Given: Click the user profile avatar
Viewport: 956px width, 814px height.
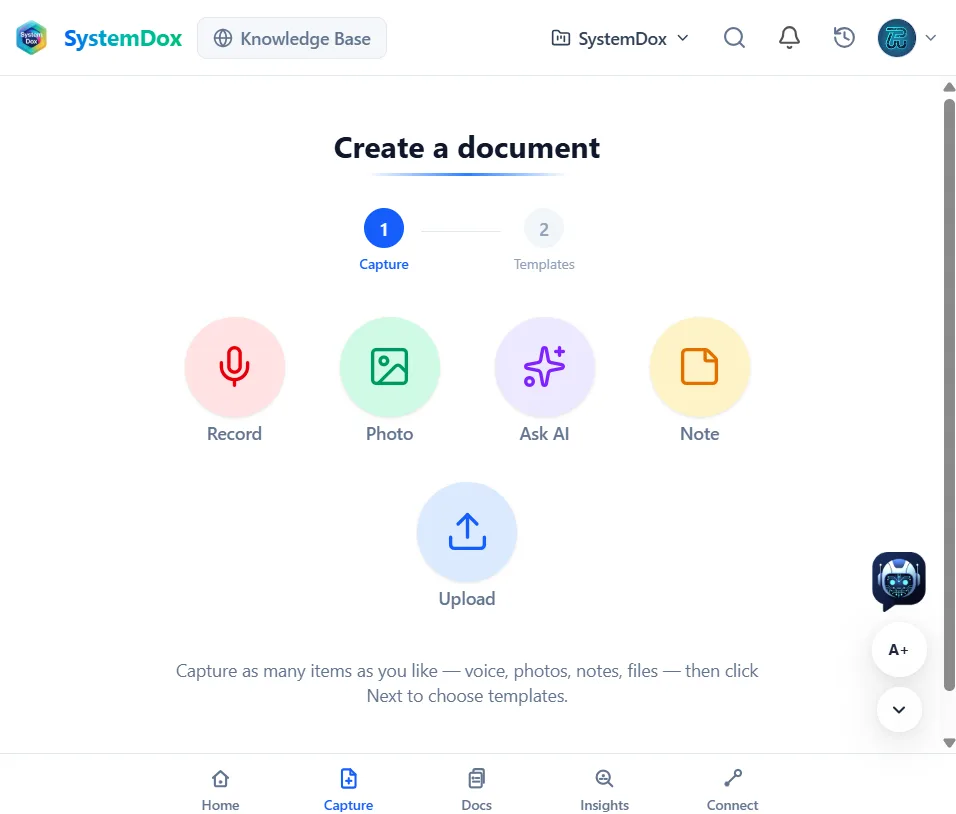Looking at the screenshot, I should pyautogui.click(x=896, y=38).
